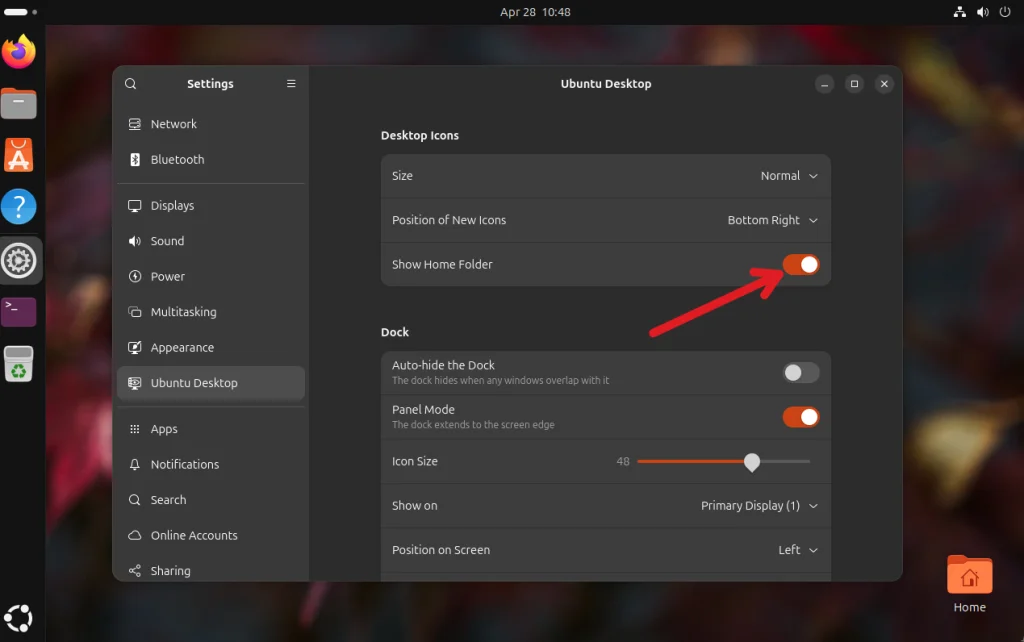Viewport: 1024px width, 642px height.
Task: Open Position on Screen dropdown showing Left
Action: (797, 550)
